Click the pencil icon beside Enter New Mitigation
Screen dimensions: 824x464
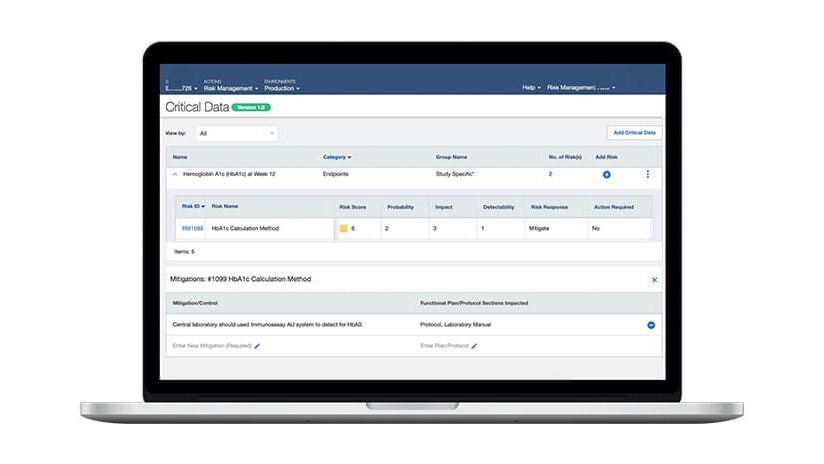tap(257, 346)
